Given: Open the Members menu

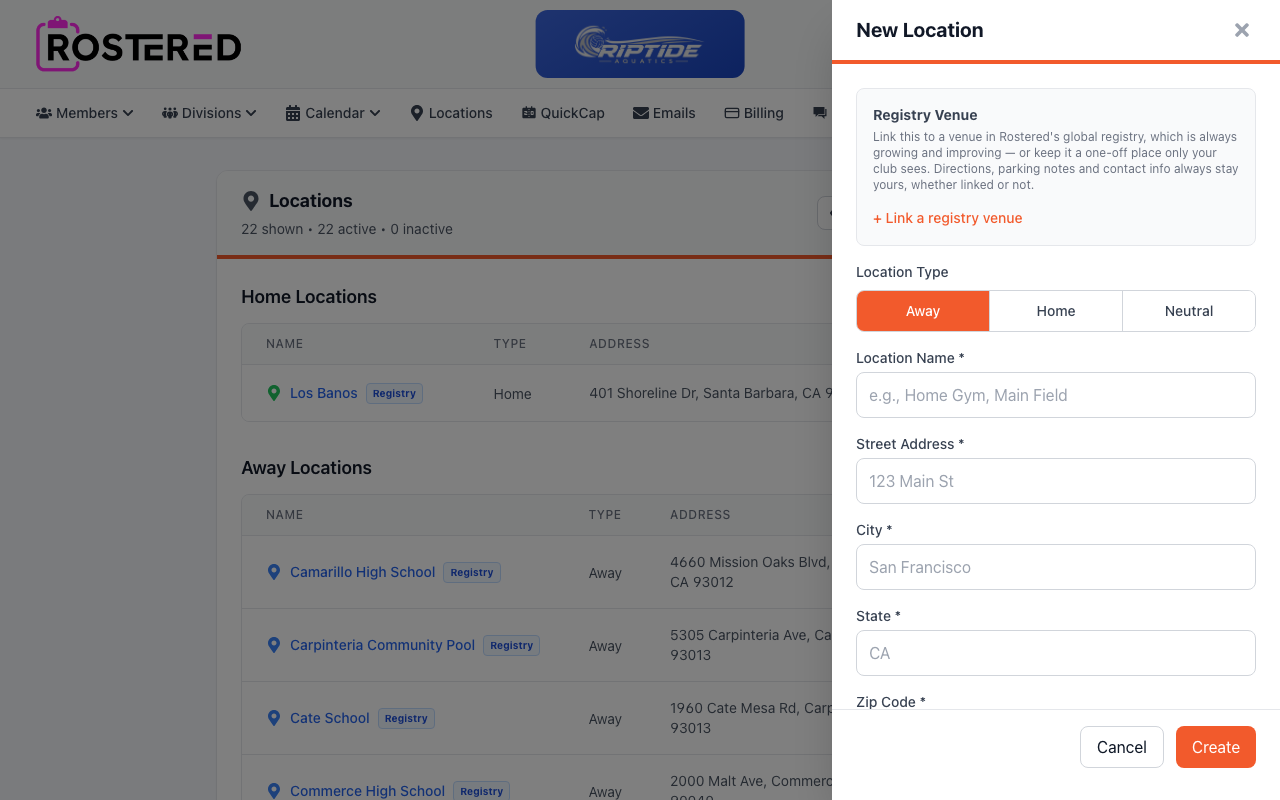Looking at the screenshot, I should (x=85, y=113).
